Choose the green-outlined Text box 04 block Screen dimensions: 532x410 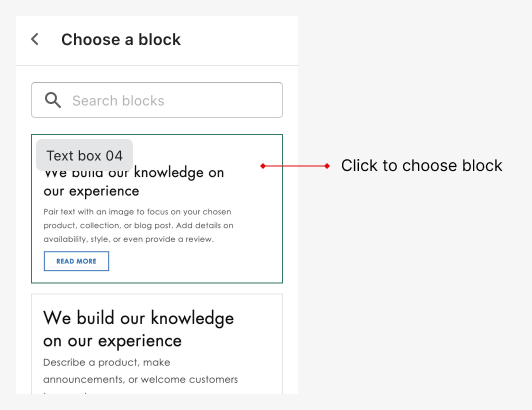pyautogui.click(x=157, y=209)
